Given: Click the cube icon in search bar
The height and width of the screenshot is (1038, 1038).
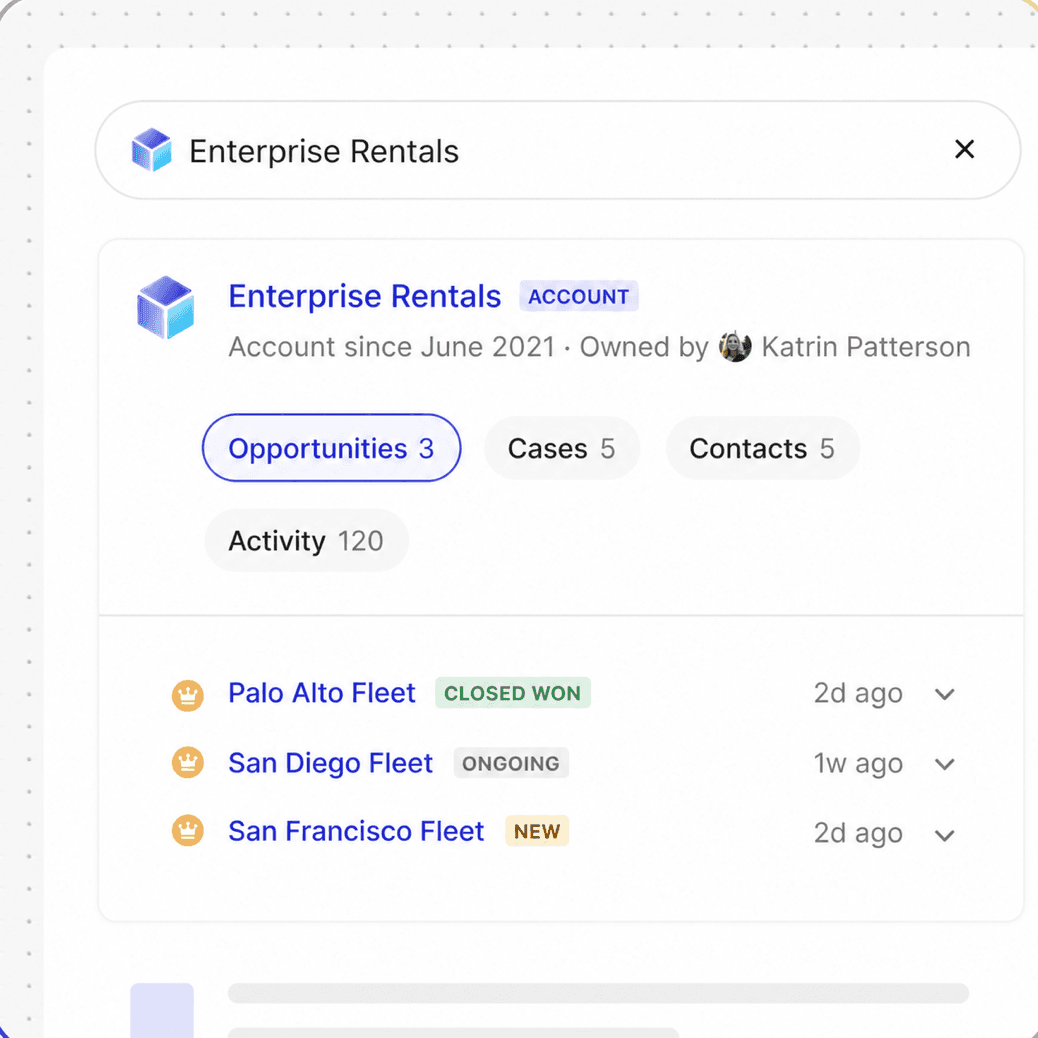Looking at the screenshot, I should click(x=152, y=150).
